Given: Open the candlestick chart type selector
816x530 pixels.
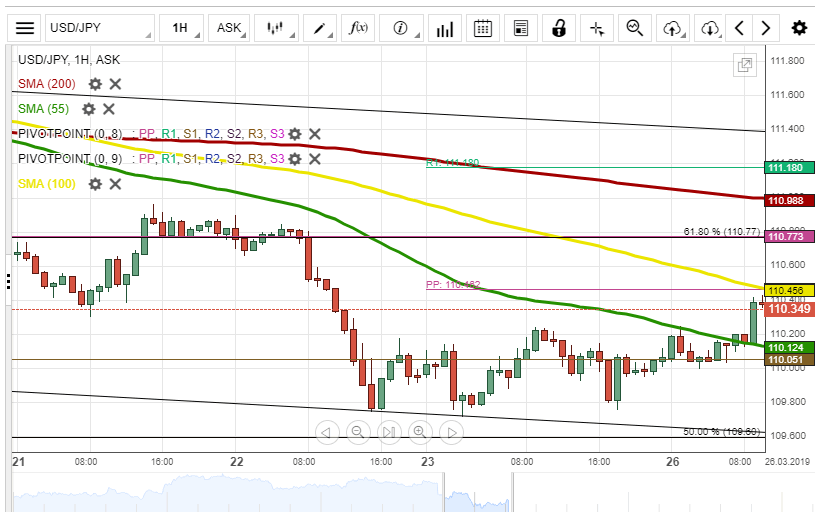Looking at the screenshot, I should coord(276,28).
